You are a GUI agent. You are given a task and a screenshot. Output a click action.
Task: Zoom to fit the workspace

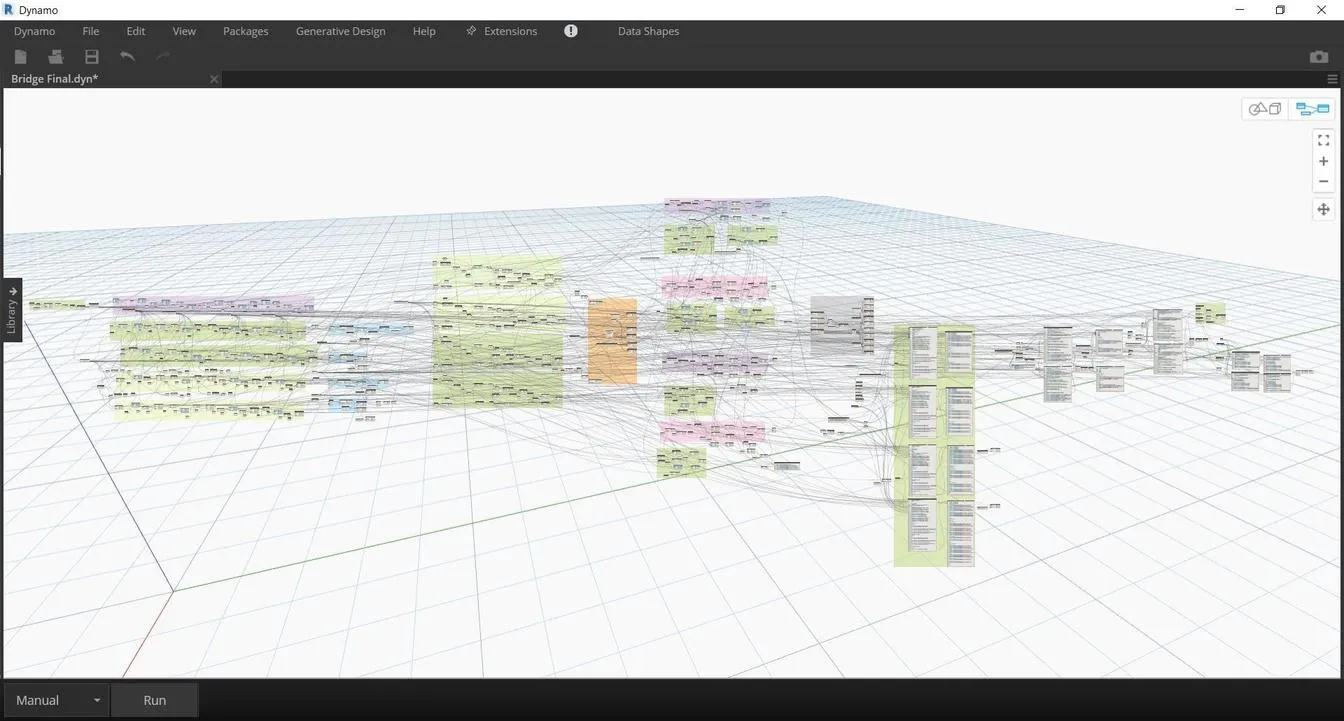tap(1323, 141)
